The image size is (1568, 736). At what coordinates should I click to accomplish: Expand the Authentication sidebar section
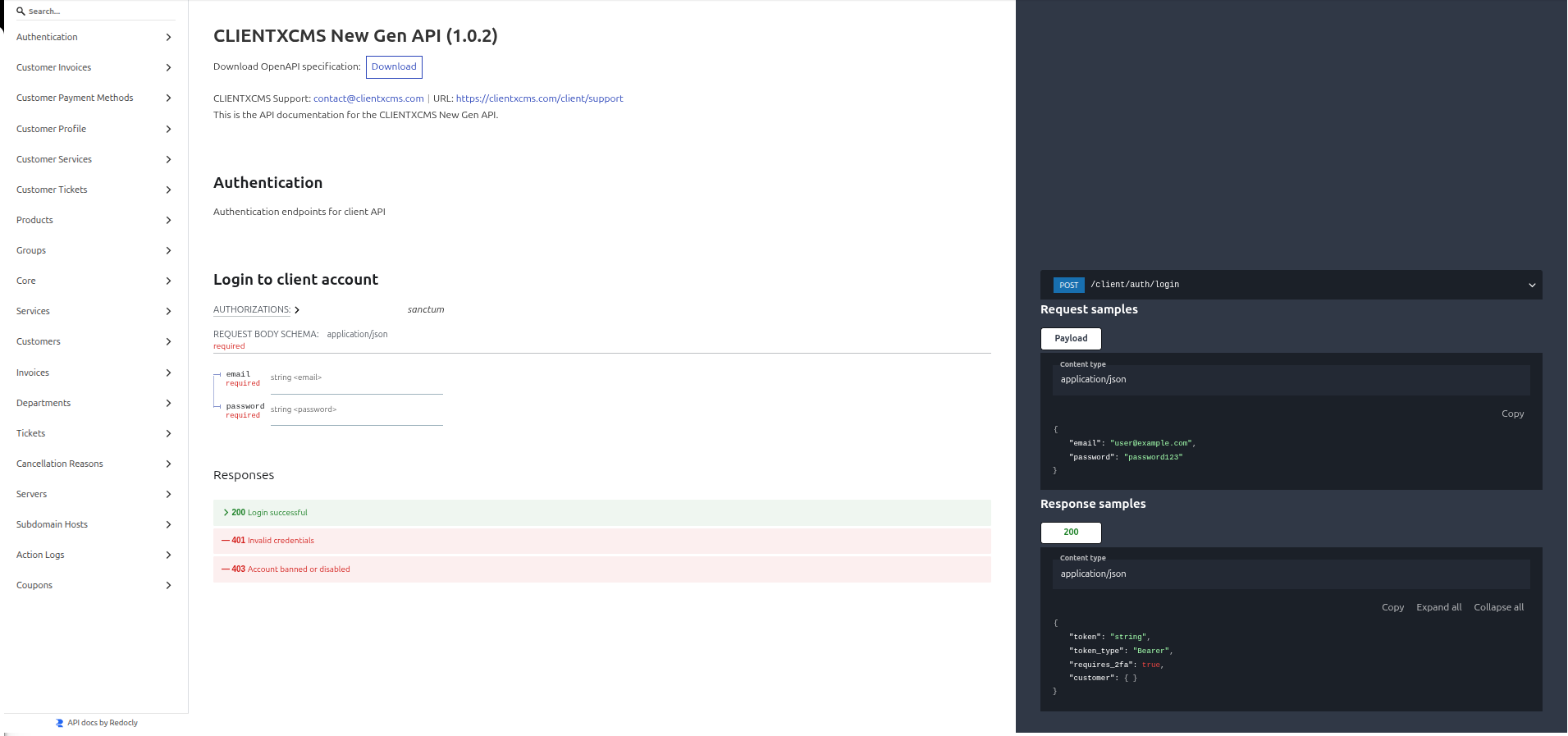pos(94,37)
